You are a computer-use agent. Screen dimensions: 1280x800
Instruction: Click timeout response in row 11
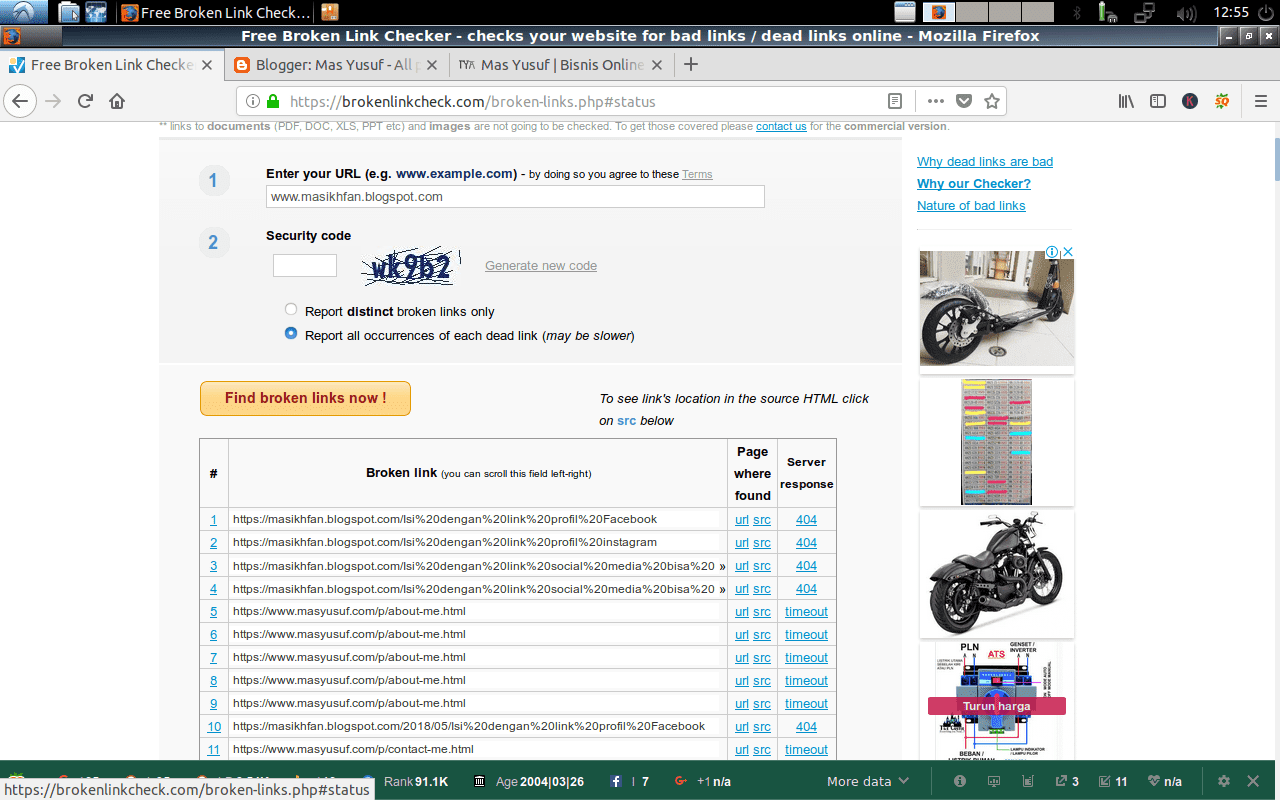click(x=806, y=750)
